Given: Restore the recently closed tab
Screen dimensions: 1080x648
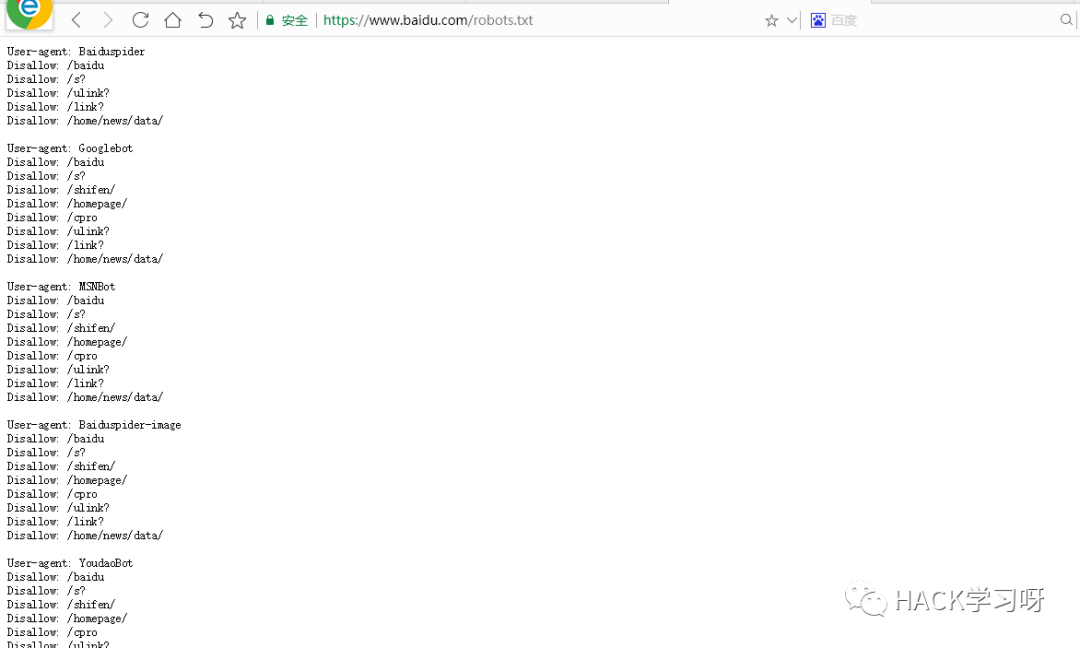Looking at the screenshot, I should (x=205, y=21).
